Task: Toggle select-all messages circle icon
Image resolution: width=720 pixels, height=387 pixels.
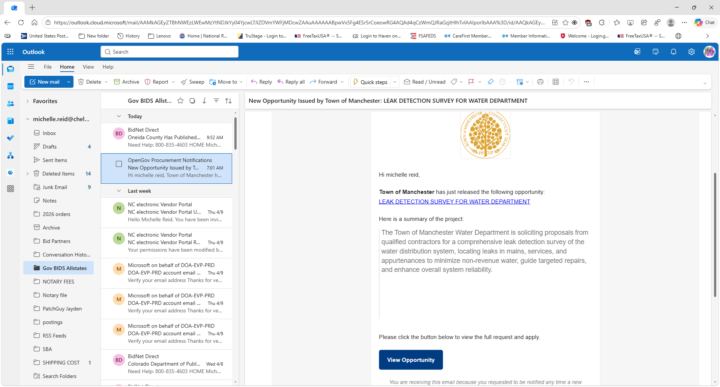Action: (x=192, y=101)
